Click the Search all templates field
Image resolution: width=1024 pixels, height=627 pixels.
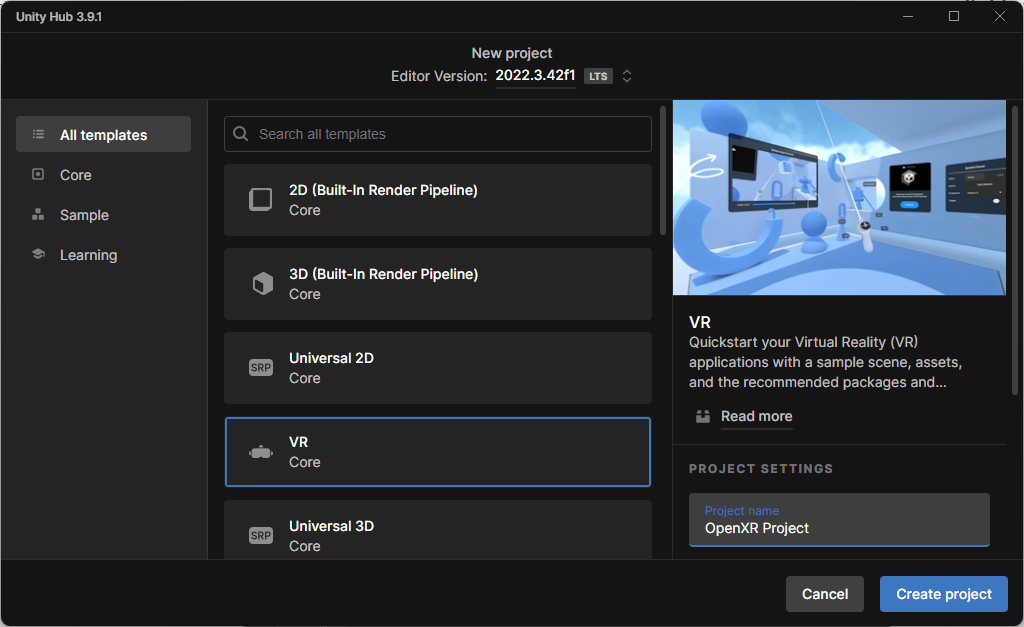point(450,134)
